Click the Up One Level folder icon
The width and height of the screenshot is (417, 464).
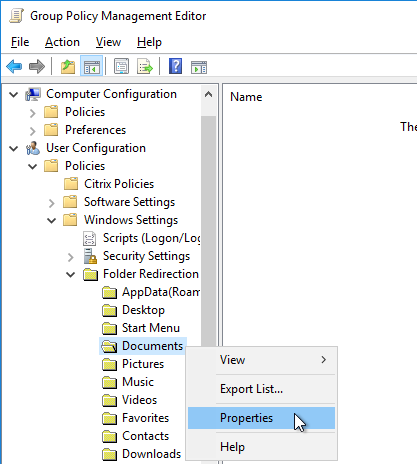pos(68,67)
